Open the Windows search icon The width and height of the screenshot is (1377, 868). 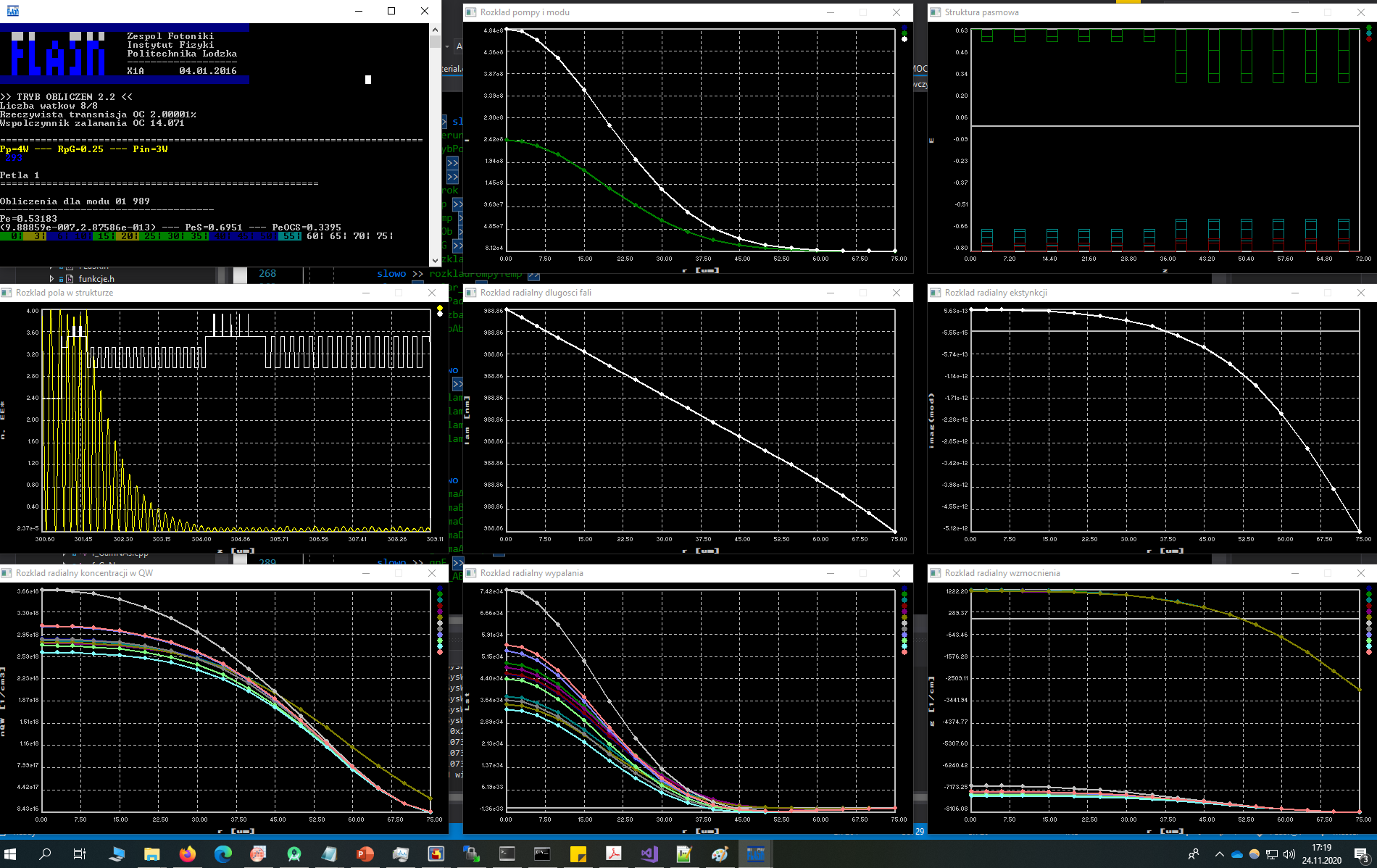point(45,854)
